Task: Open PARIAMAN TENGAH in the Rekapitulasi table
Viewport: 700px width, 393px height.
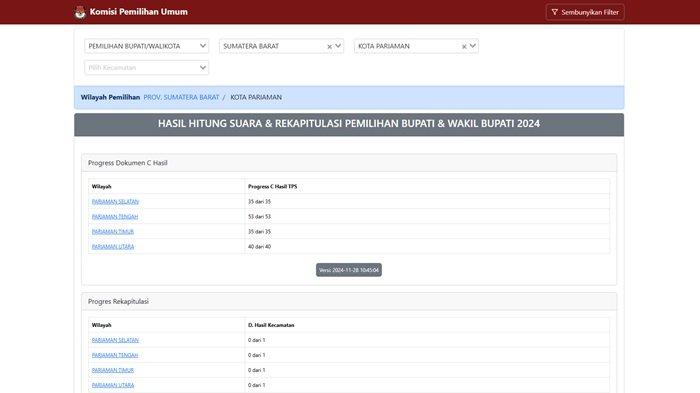Action: (115, 355)
